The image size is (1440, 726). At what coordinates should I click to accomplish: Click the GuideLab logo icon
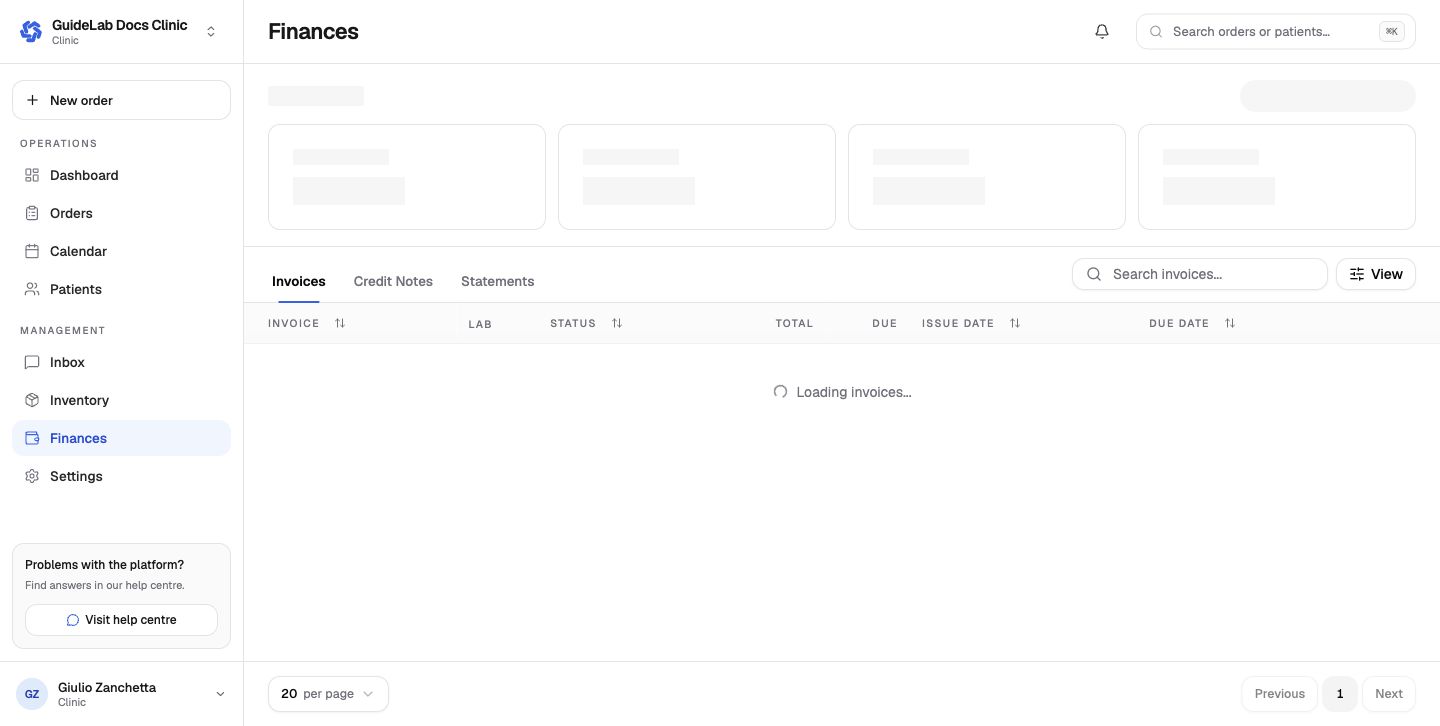pos(31,32)
